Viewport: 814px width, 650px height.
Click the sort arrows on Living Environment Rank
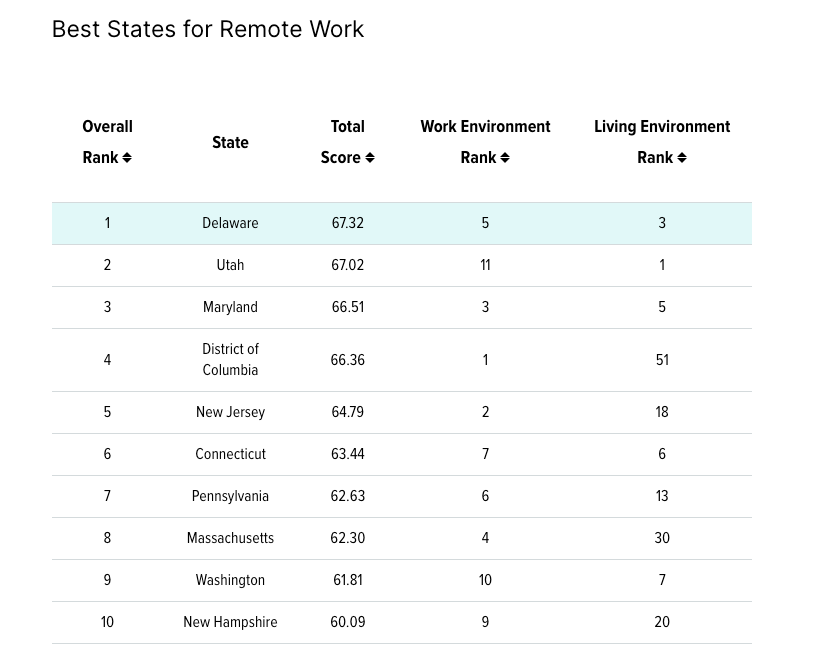click(682, 157)
